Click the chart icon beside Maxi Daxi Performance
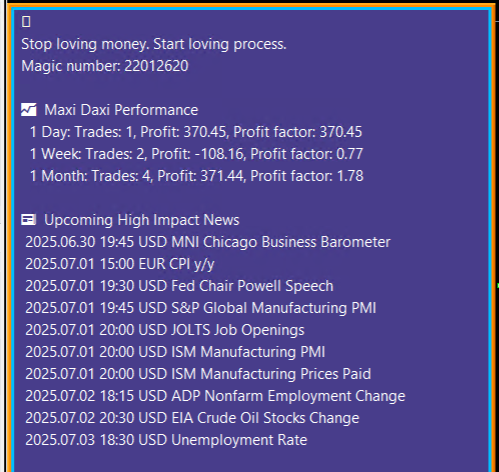Screen dimensions: 499x472 coord(29,110)
